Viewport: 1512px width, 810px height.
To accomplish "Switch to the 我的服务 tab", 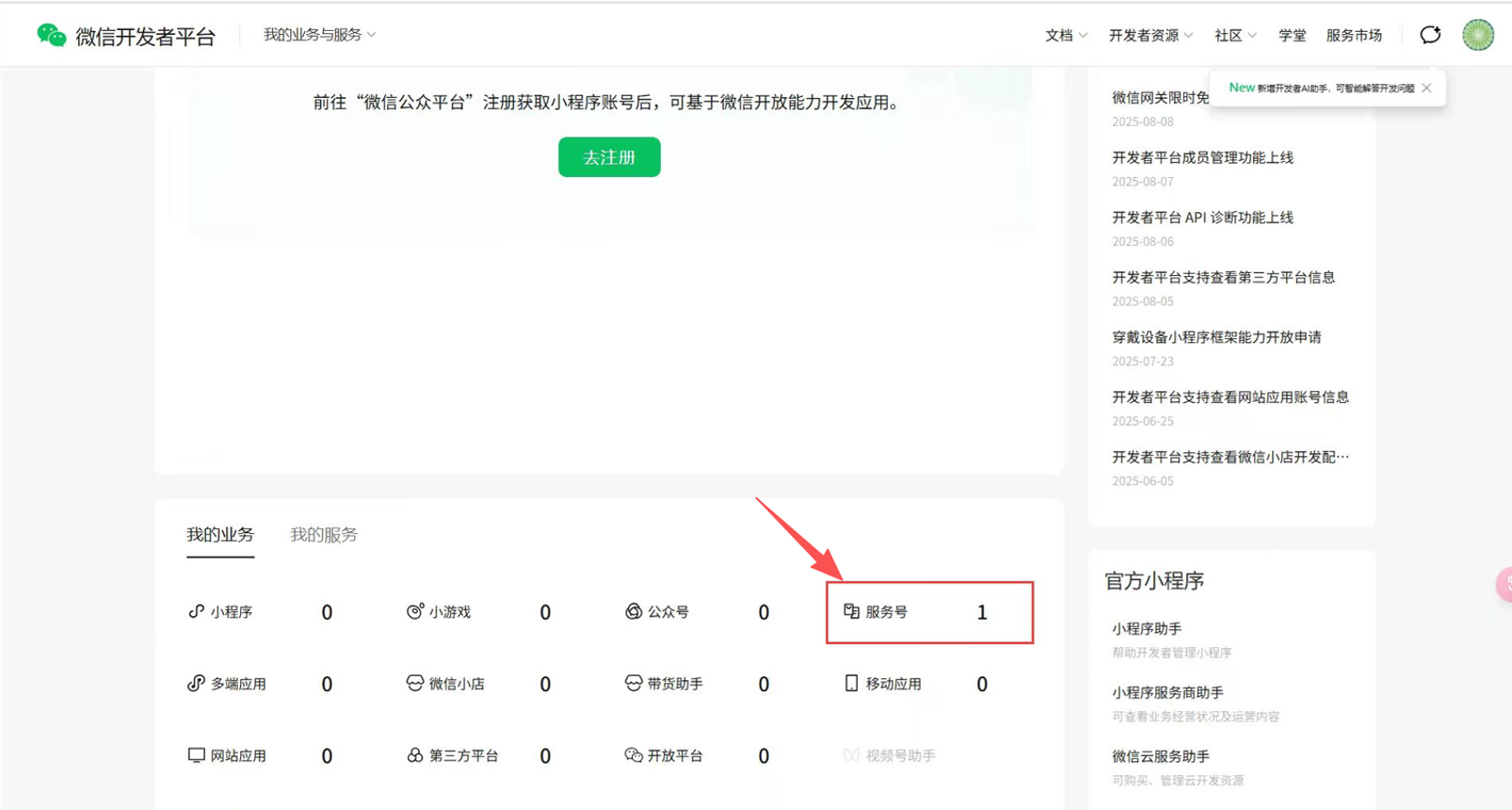I will click(324, 535).
